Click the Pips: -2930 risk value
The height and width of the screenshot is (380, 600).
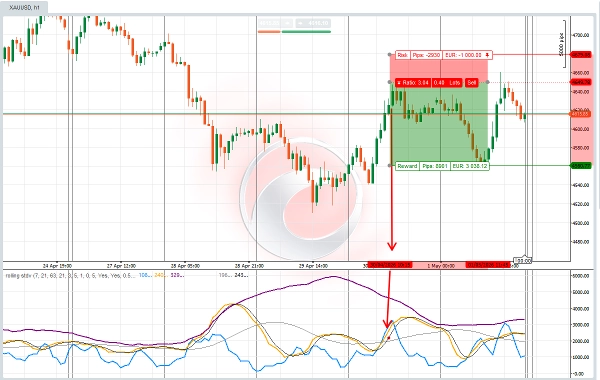point(426,55)
